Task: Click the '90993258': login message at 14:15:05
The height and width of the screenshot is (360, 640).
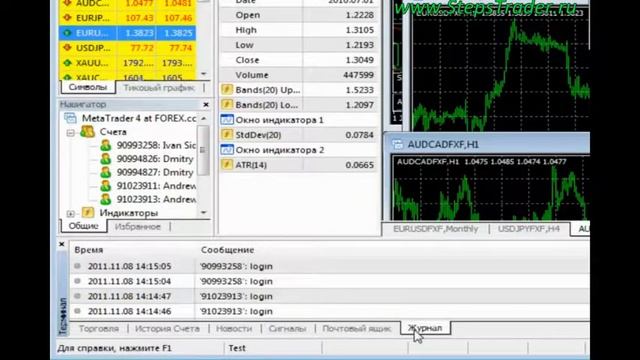Action: (x=236, y=266)
